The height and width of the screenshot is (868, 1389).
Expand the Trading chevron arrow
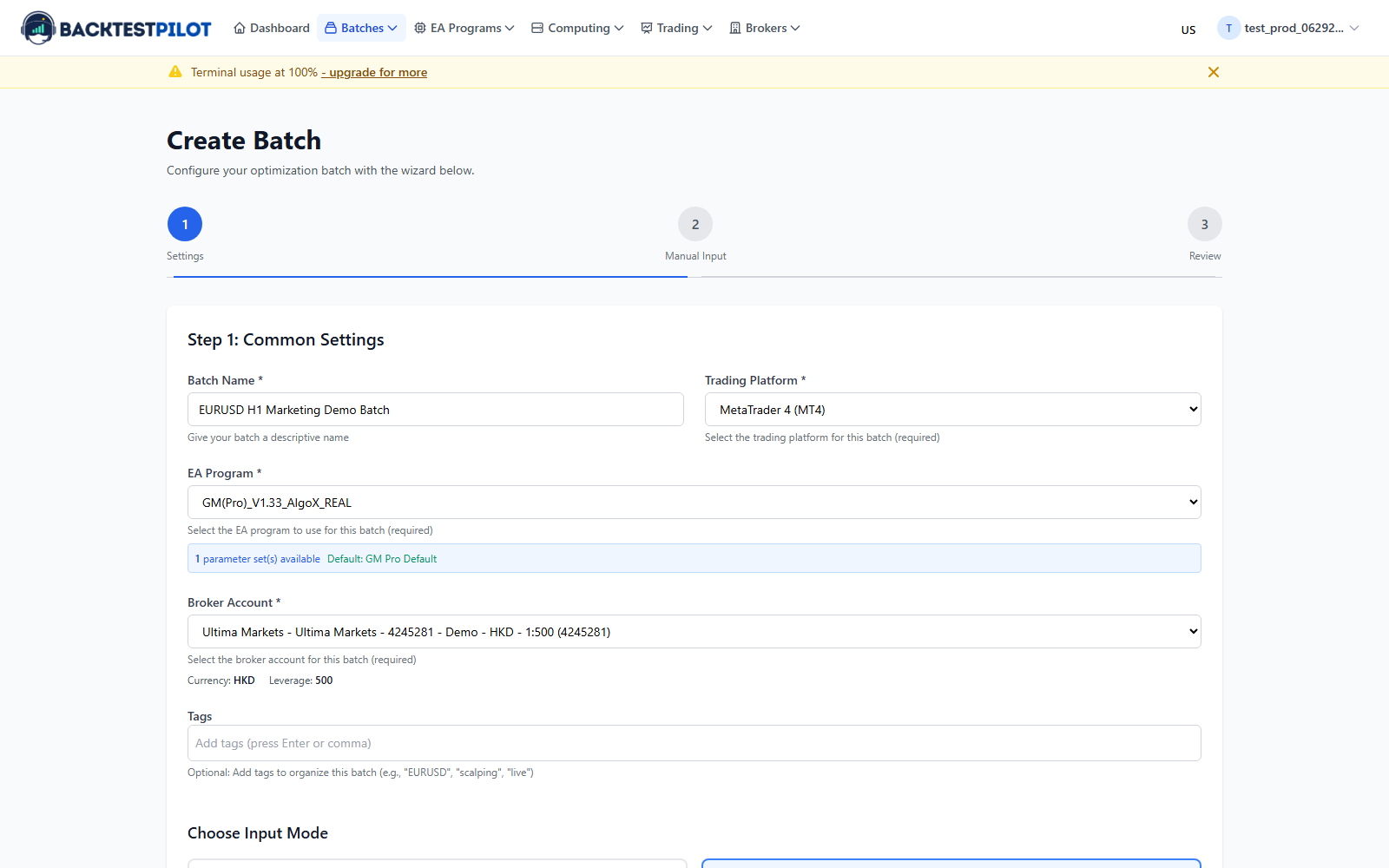tap(708, 28)
